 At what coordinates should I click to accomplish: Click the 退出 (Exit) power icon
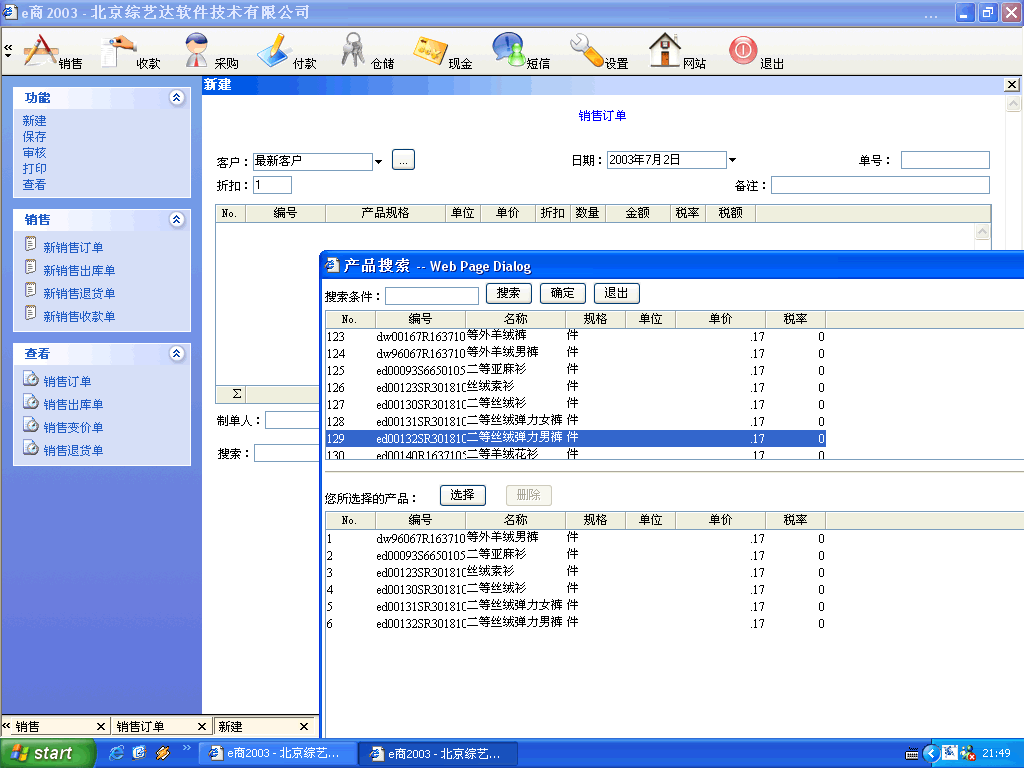(743, 50)
